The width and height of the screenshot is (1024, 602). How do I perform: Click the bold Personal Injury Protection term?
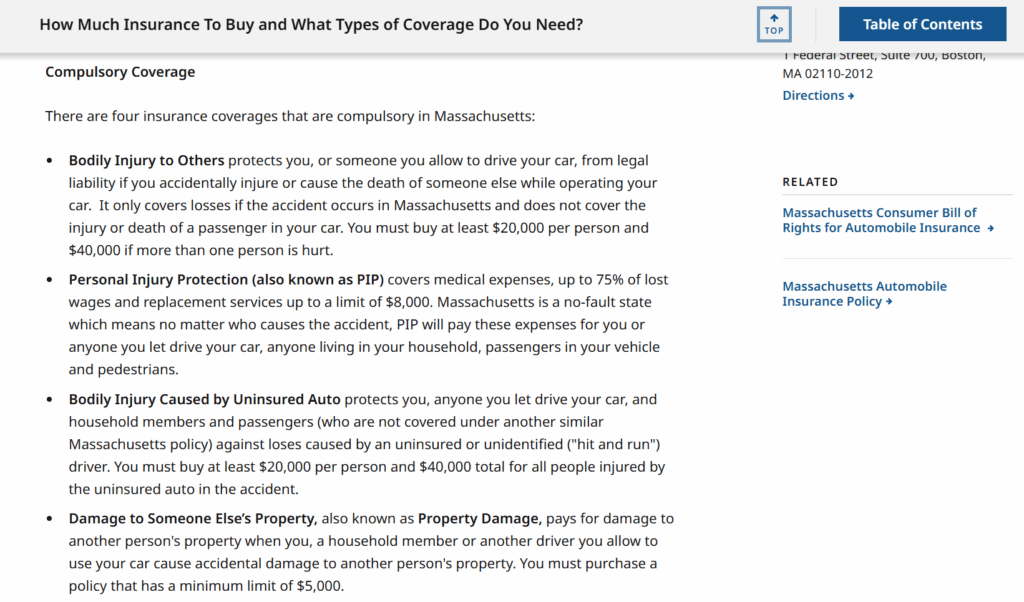click(x=226, y=279)
